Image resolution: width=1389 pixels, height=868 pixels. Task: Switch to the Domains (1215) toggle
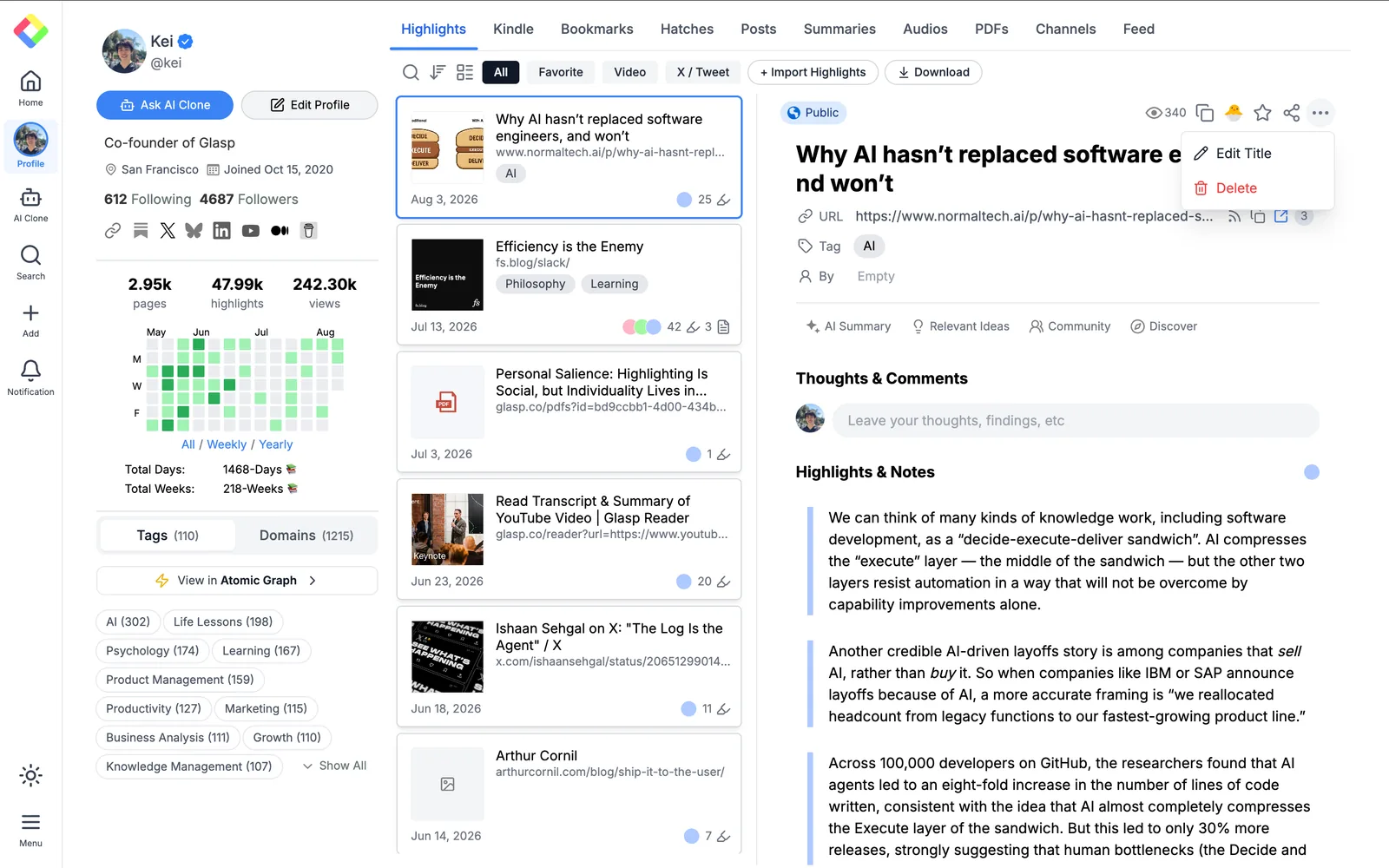pos(306,536)
